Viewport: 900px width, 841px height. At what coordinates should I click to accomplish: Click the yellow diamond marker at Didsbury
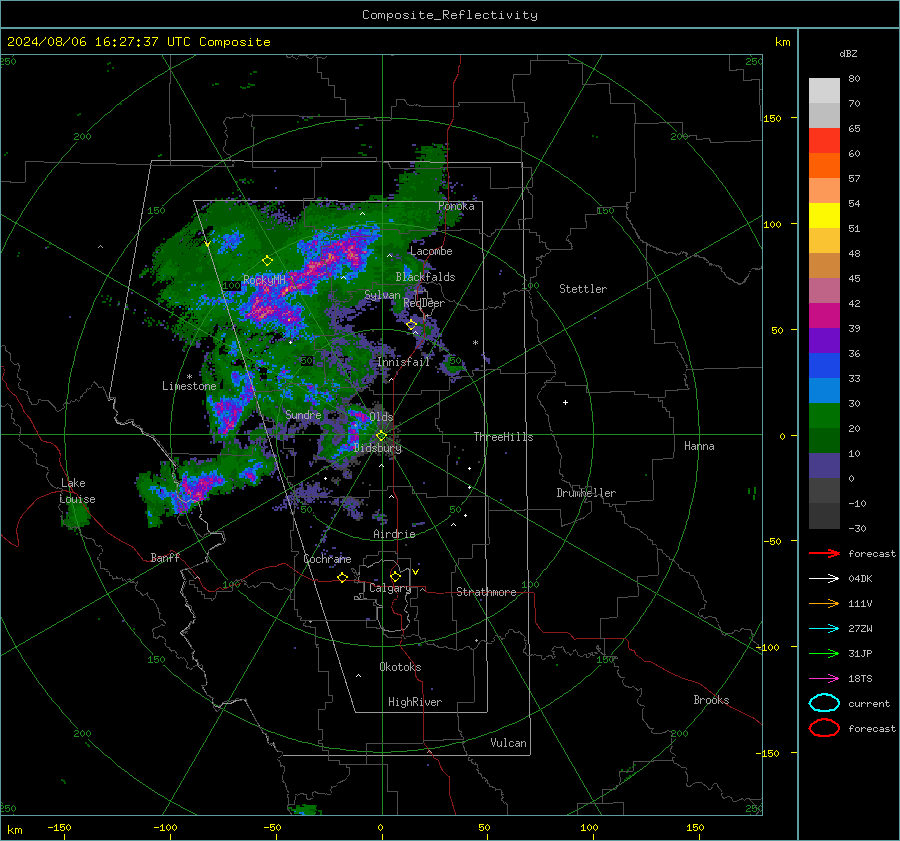[x=381, y=436]
